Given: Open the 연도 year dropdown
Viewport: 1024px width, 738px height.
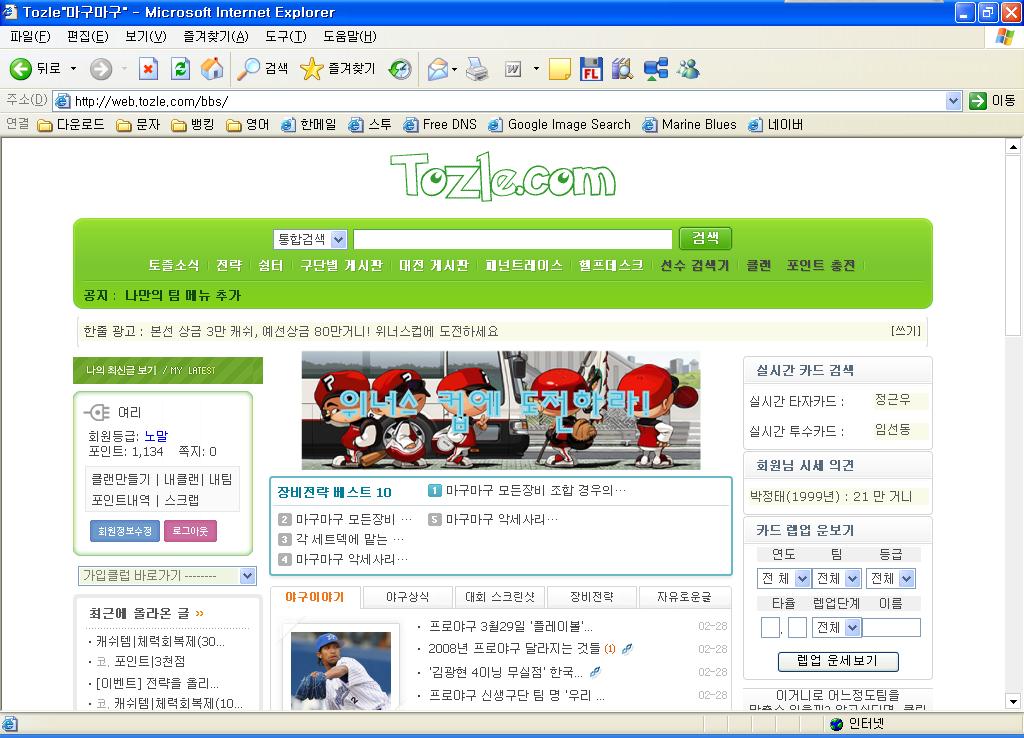Looking at the screenshot, I should 784,578.
